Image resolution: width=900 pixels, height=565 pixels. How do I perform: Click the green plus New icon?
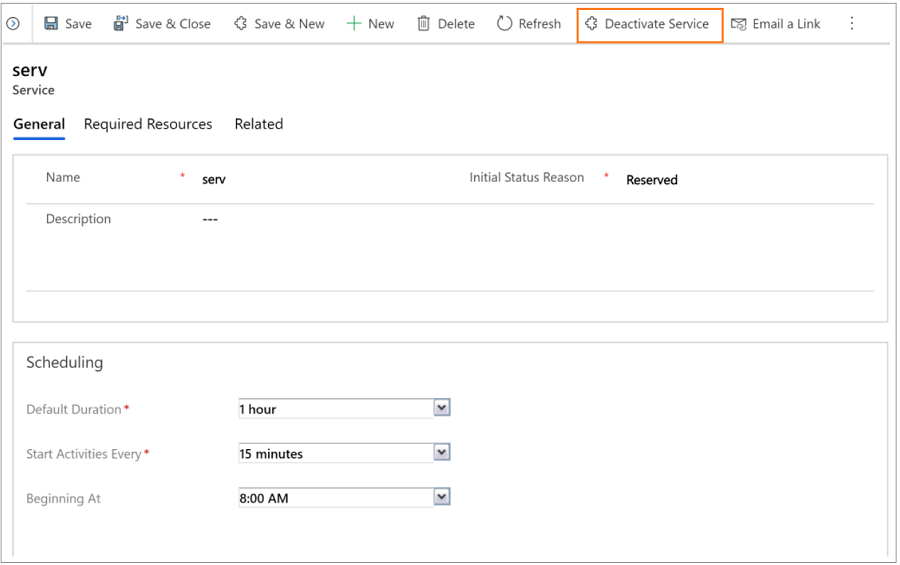pyautogui.click(x=354, y=24)
